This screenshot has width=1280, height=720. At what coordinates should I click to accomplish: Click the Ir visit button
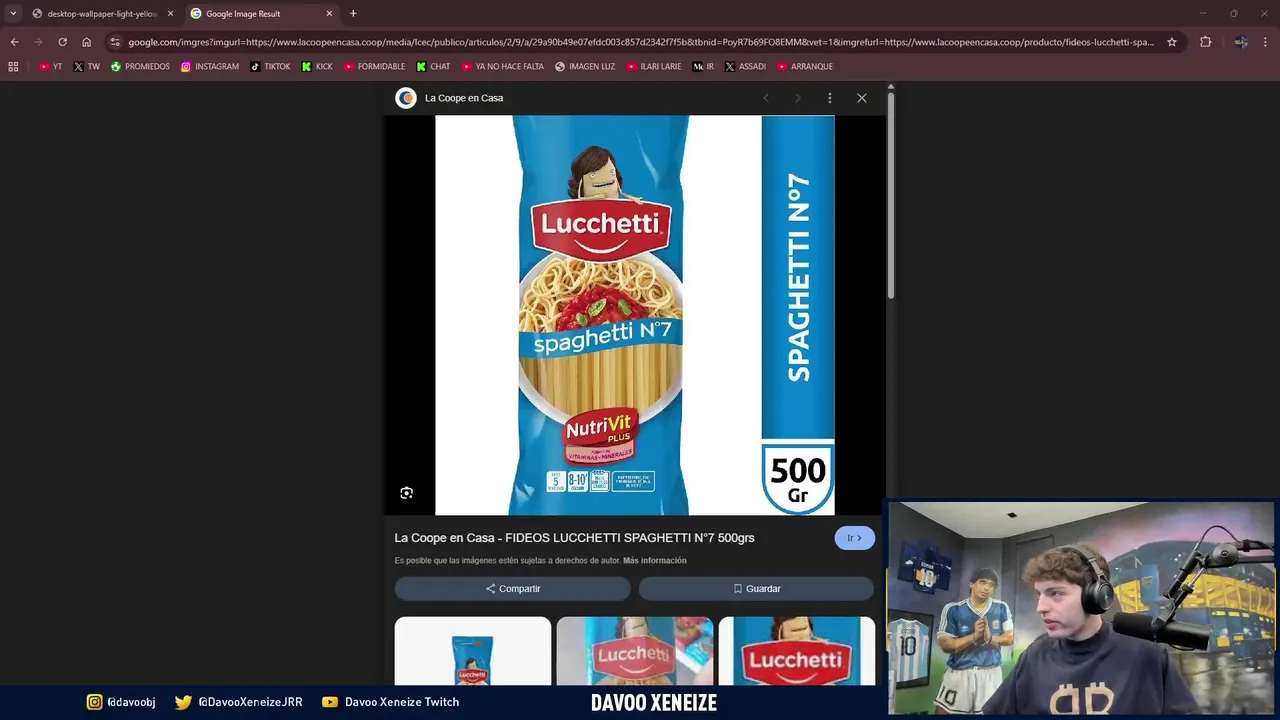[854, 538]
